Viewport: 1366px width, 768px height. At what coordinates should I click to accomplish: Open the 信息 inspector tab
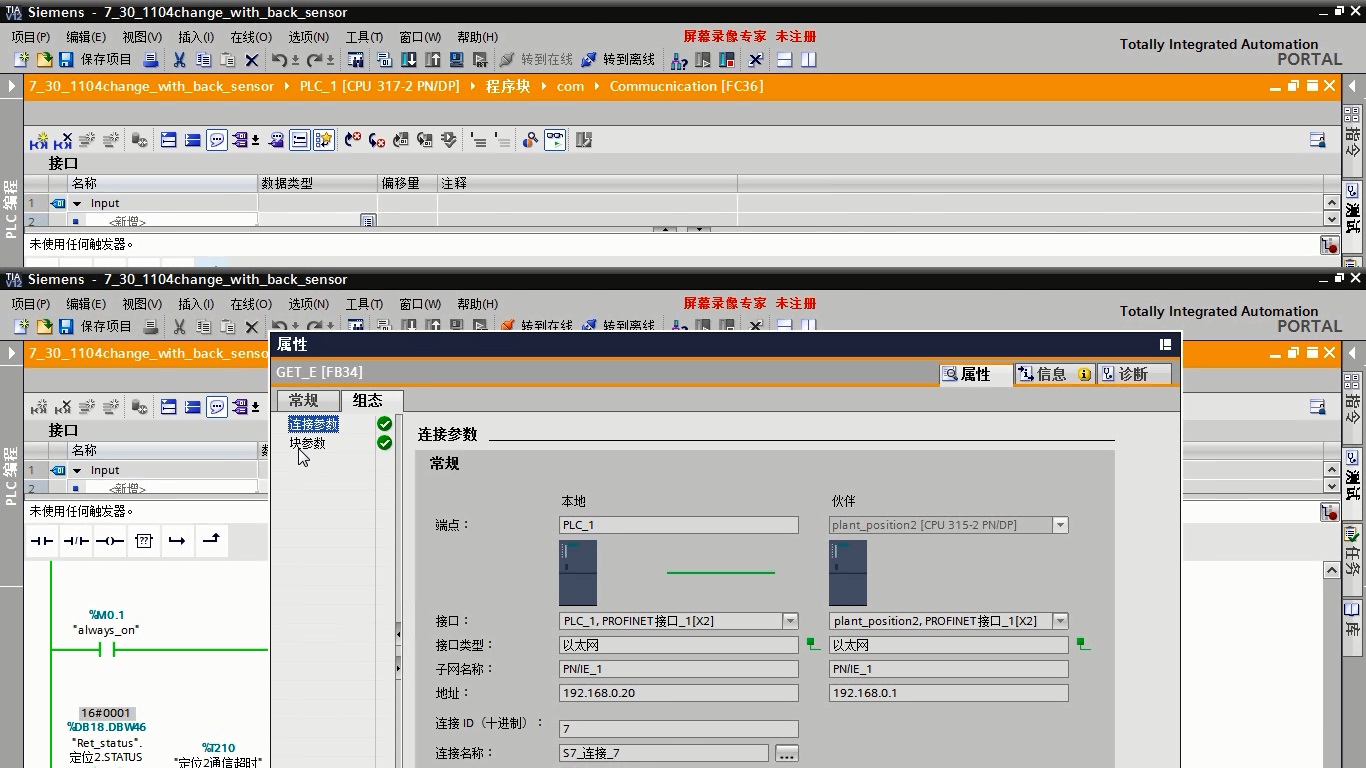tap(1055, 374)
